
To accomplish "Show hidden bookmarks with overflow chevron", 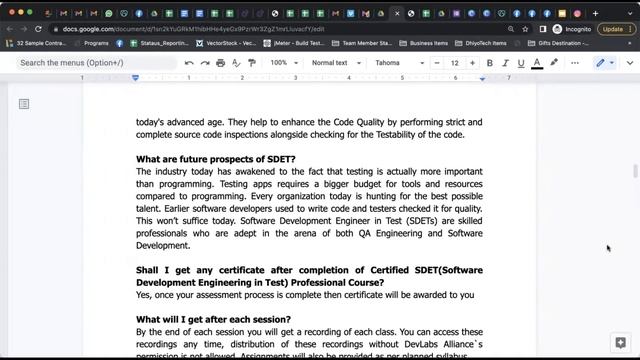I will (629, 43).
